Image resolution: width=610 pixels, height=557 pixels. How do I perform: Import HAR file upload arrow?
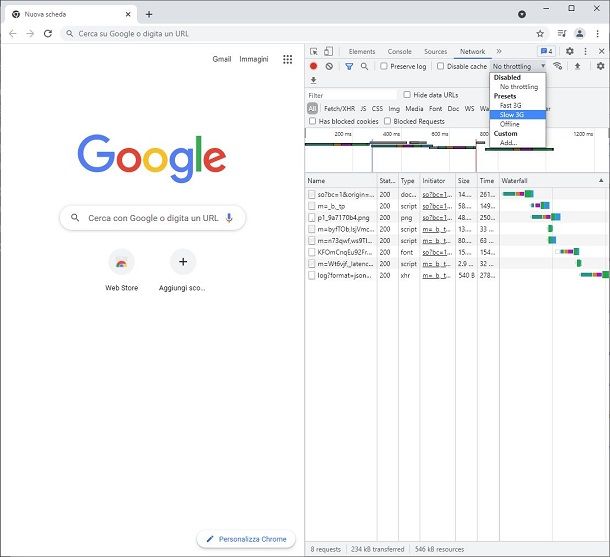[578, 66]
